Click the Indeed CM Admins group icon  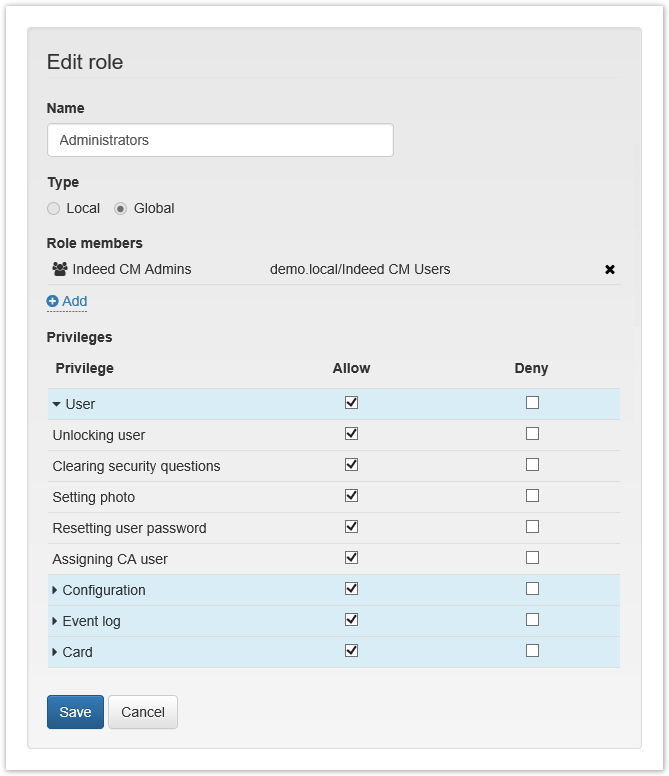pyautogui.click(x=60, y=269)
